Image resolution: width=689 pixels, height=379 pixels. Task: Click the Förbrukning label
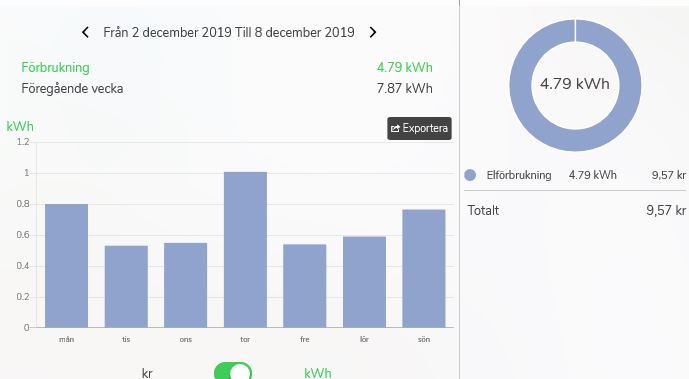click(x=55, y=67)
